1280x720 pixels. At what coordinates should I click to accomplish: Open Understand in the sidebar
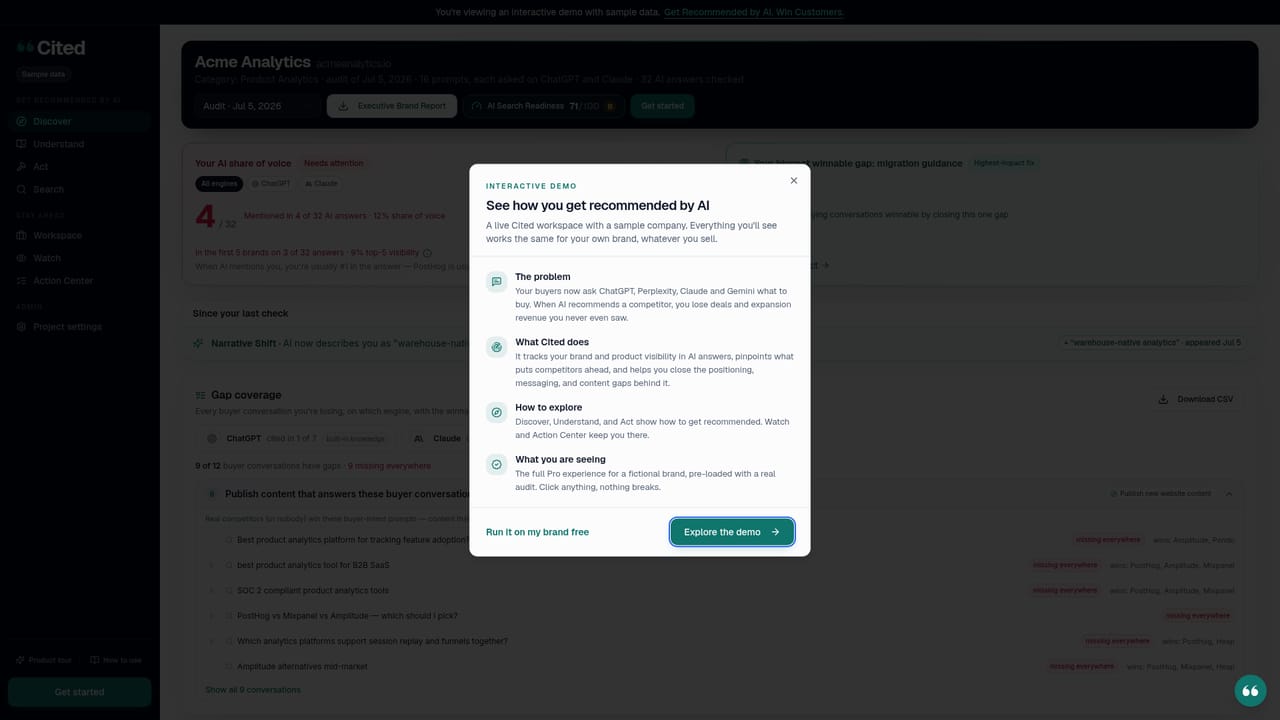point(78,144)
